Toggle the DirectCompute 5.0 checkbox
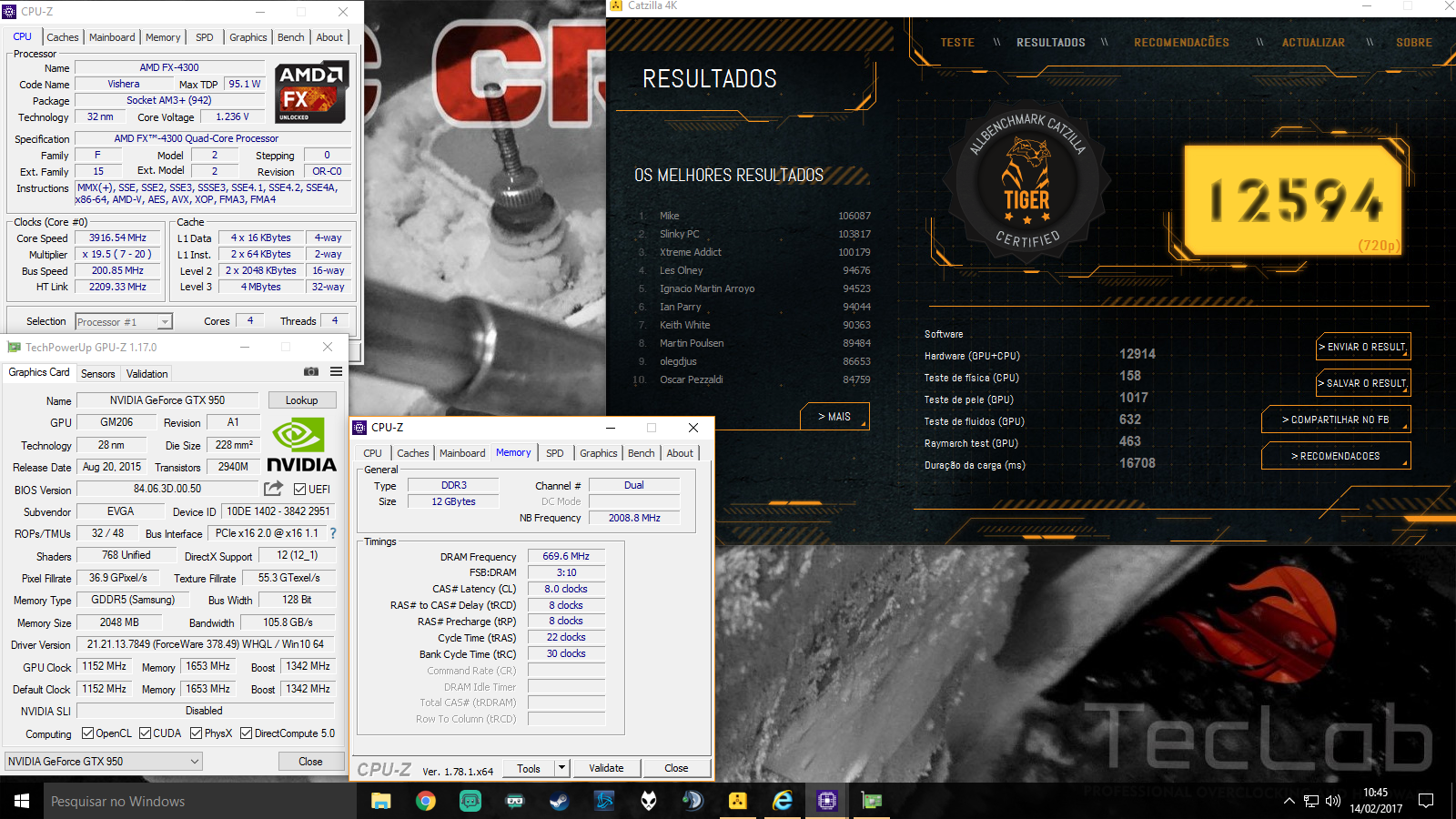Image resolution: width=1456 pixels, height=819 pixels. pos(246,733)
